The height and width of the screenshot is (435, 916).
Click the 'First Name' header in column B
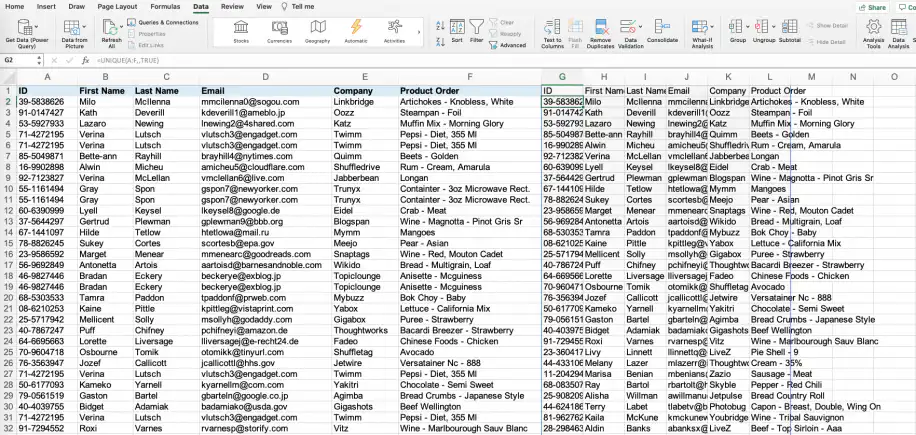point(105,91)
